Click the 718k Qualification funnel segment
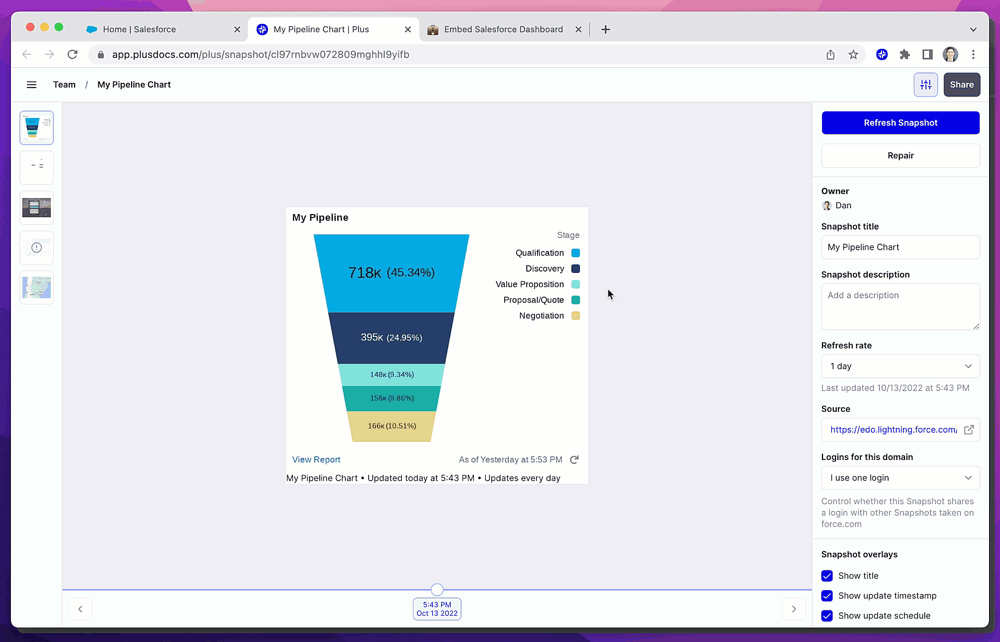Viewport: 1000px width, 642px height. coord(392,273)
